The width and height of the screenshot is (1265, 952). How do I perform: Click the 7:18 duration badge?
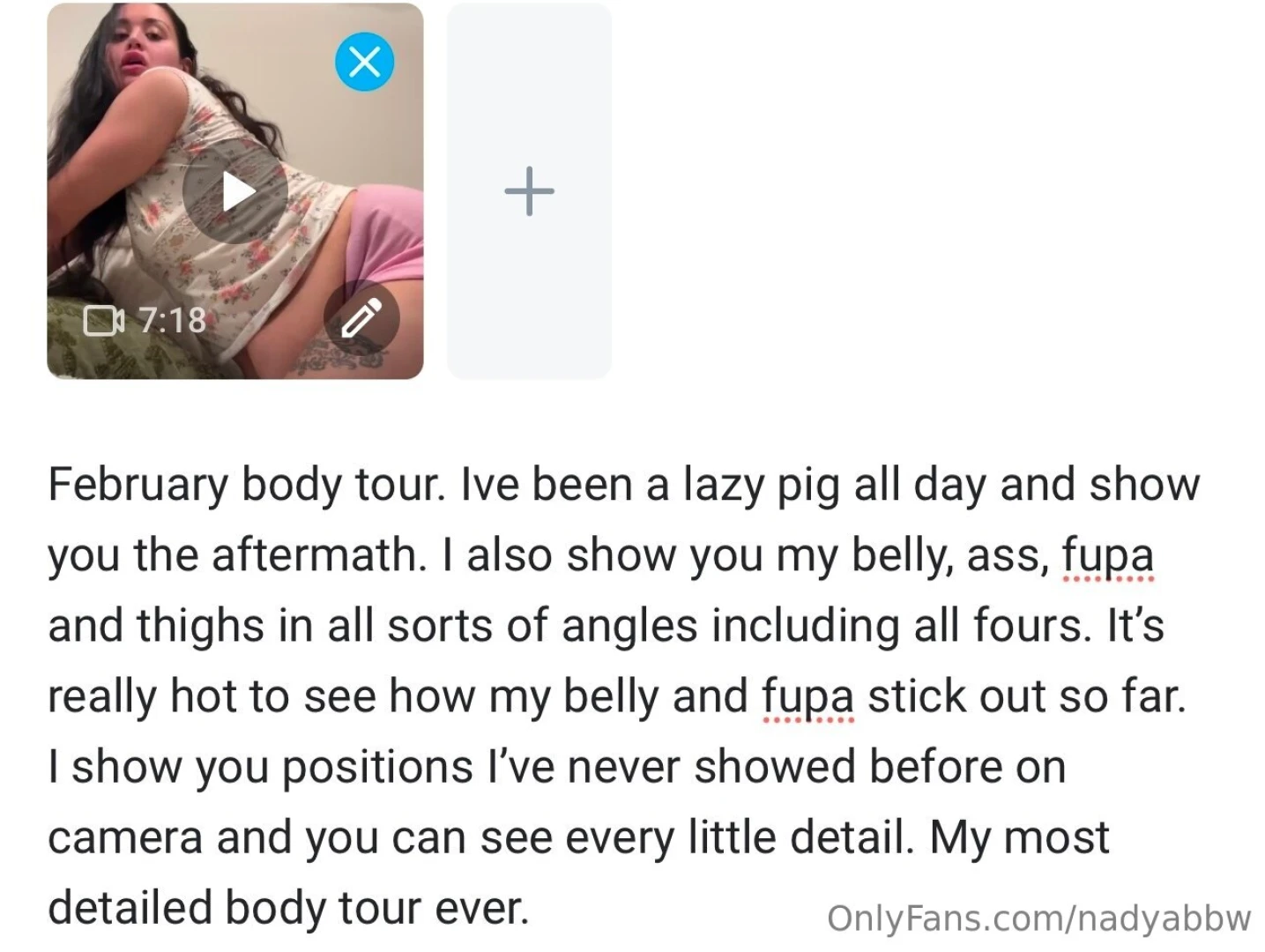(173, 320)
